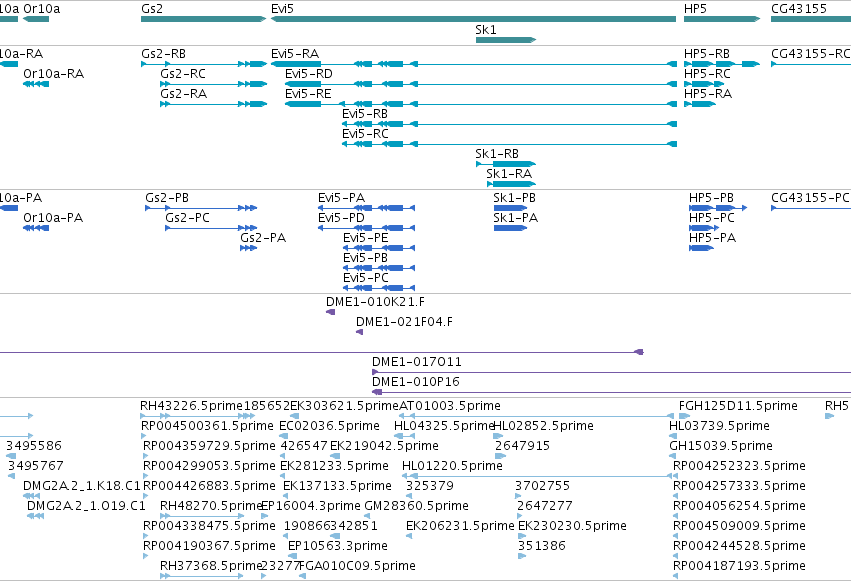Select the Evi5-RA transcript label
The width and height of the screenshot is (851, 581).
pyautogui.click(x=295, y=54)
